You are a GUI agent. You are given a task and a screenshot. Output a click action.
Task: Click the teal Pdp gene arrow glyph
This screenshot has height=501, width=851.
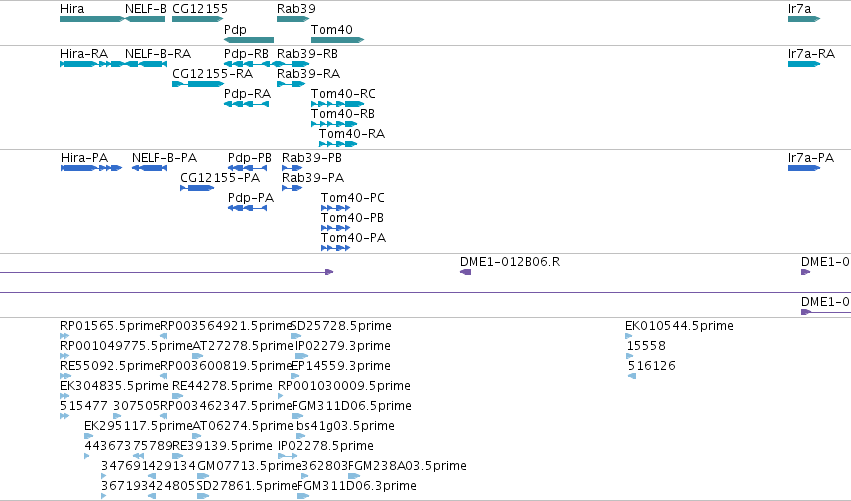point(249,40)
